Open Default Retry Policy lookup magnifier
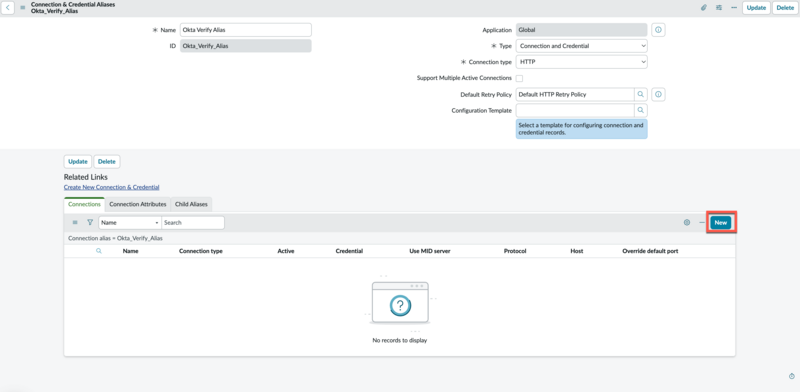Screen dimensions: 800x392 [640, 94]
